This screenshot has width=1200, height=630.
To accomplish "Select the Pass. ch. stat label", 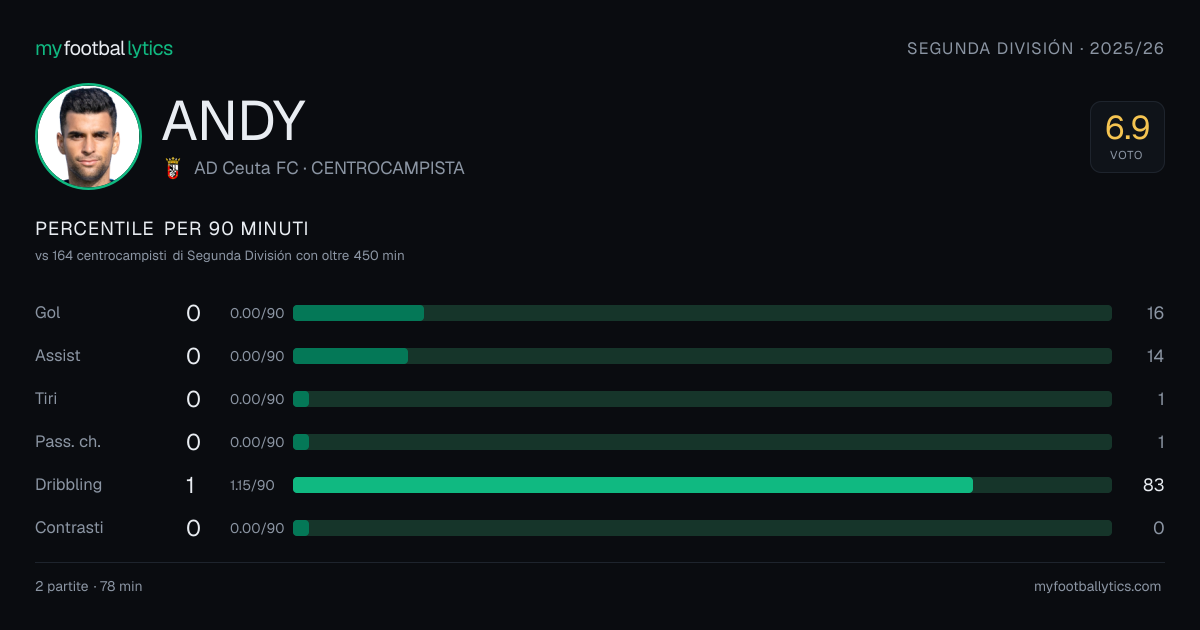I will click(x=68, y=442).
